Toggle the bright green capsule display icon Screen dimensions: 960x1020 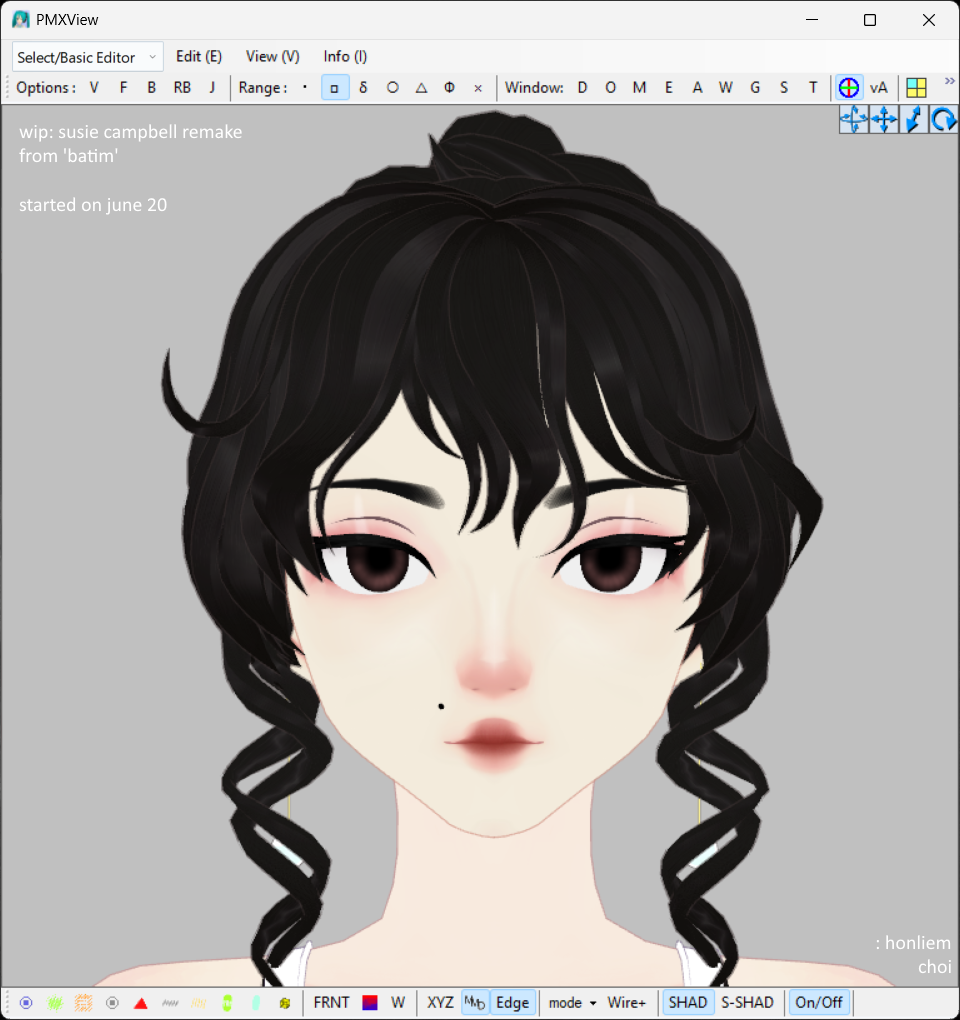coord(227,1003)
